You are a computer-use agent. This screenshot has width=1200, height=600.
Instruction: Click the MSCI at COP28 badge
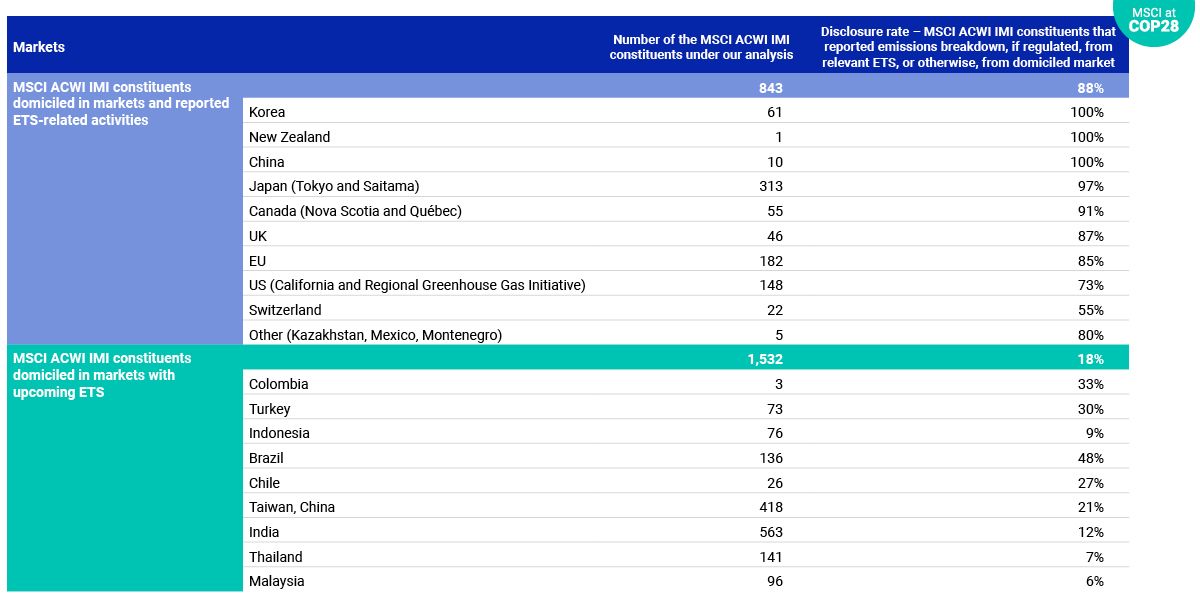[1154, 22]
